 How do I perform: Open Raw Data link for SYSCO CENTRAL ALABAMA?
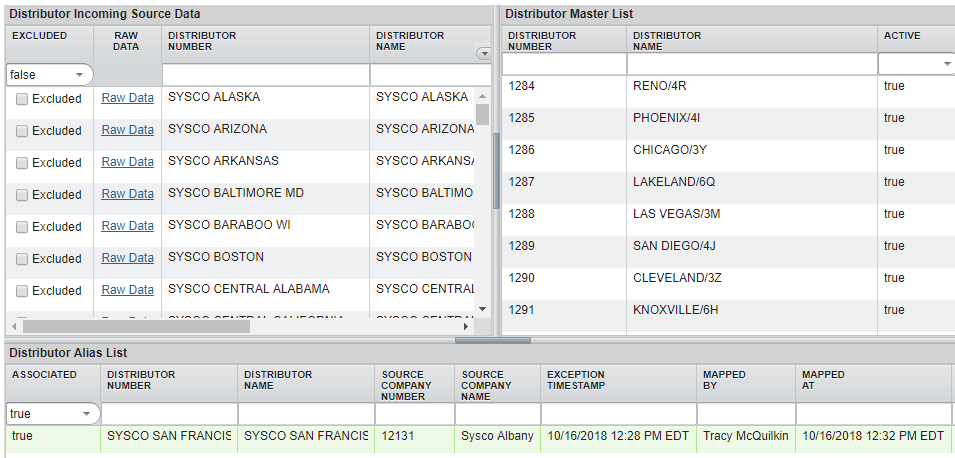pos(128,290)
